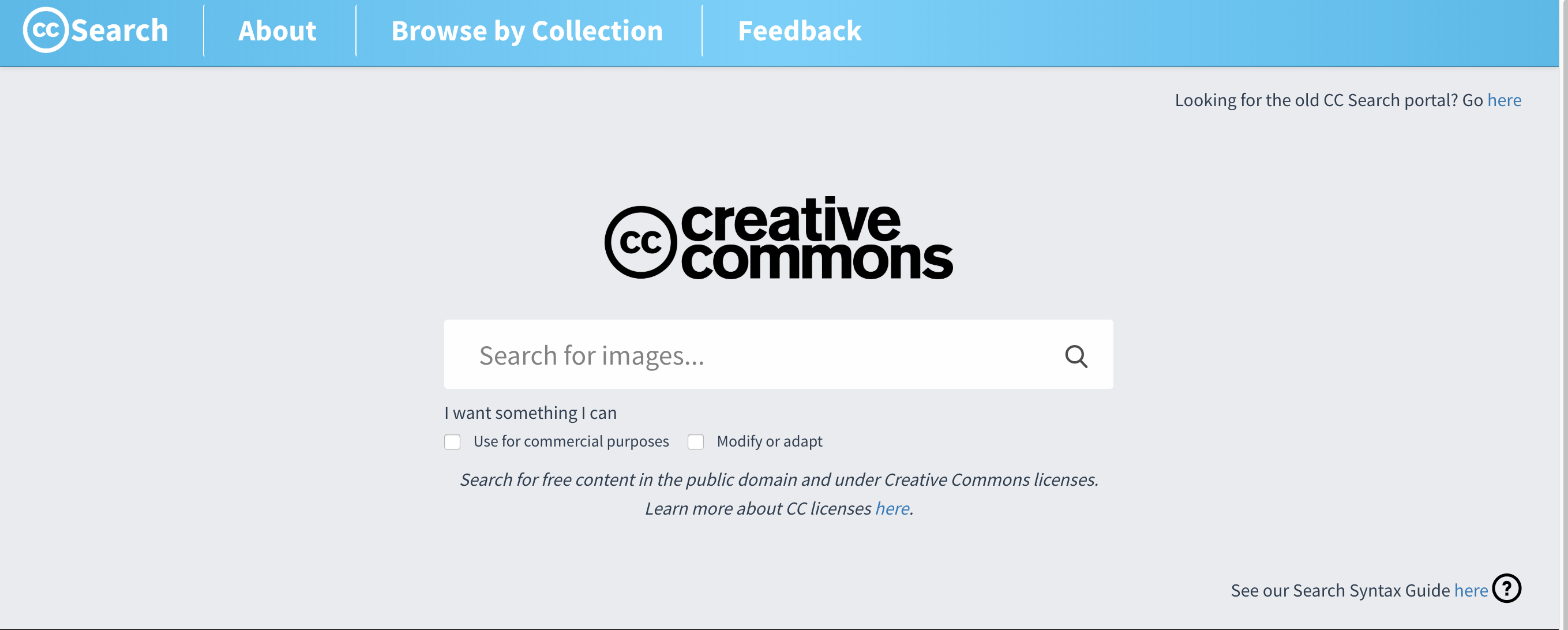Click the magnifying glass search icon

pos(1075,356)
